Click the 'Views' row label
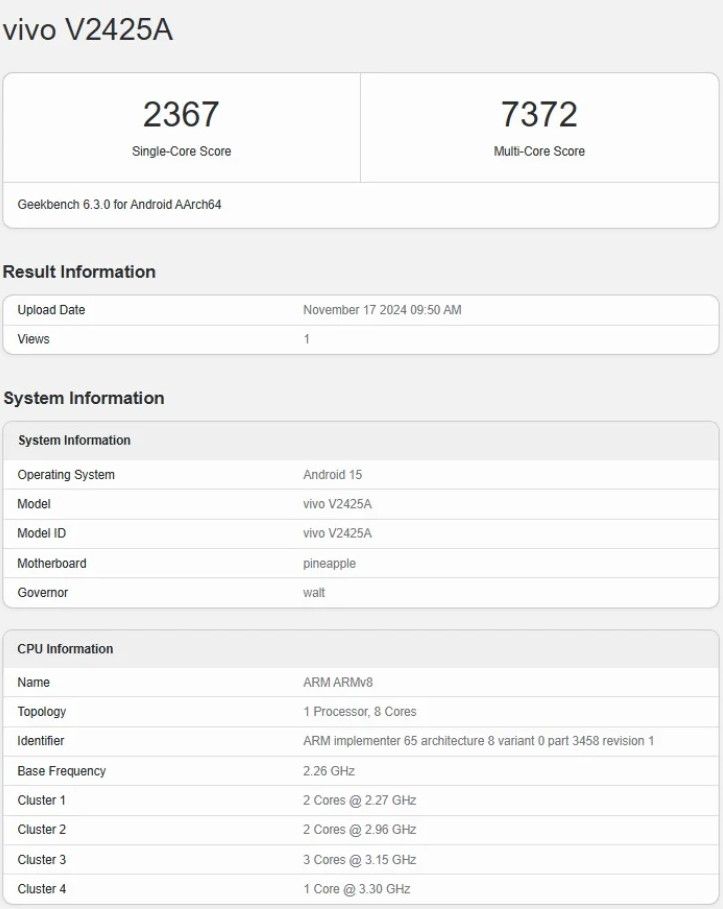 point(33,339)
